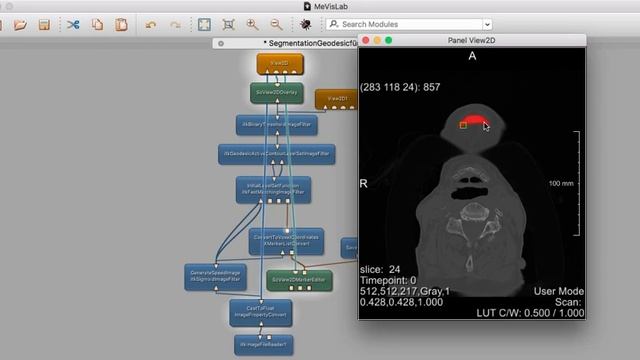Click the "A" anterior orientation label

tap(472, 56)
